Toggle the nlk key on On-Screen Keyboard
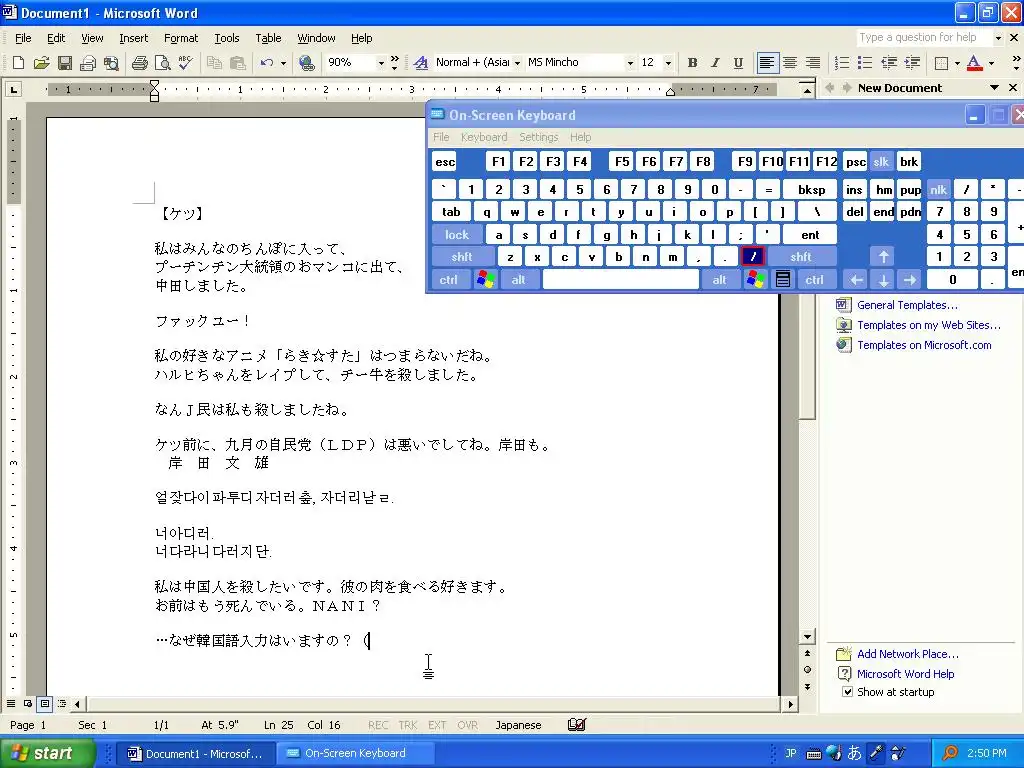 (x=938, y=189)
